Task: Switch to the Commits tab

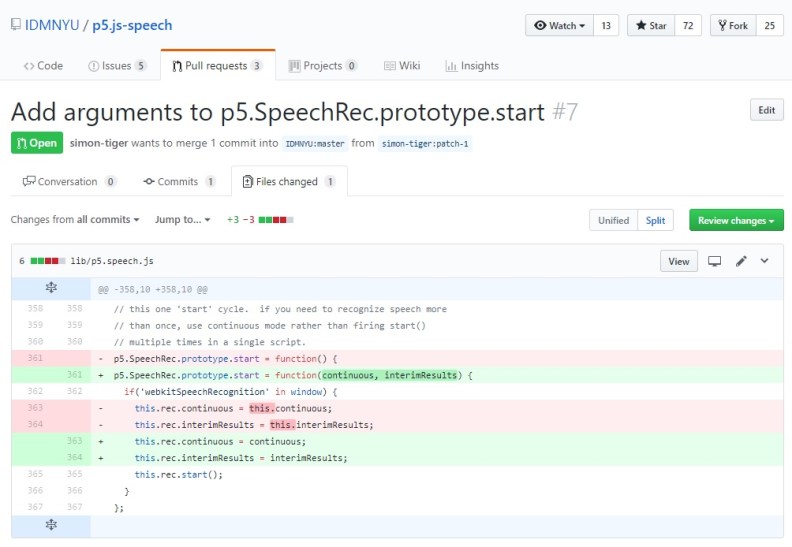Action: (179, 181)
